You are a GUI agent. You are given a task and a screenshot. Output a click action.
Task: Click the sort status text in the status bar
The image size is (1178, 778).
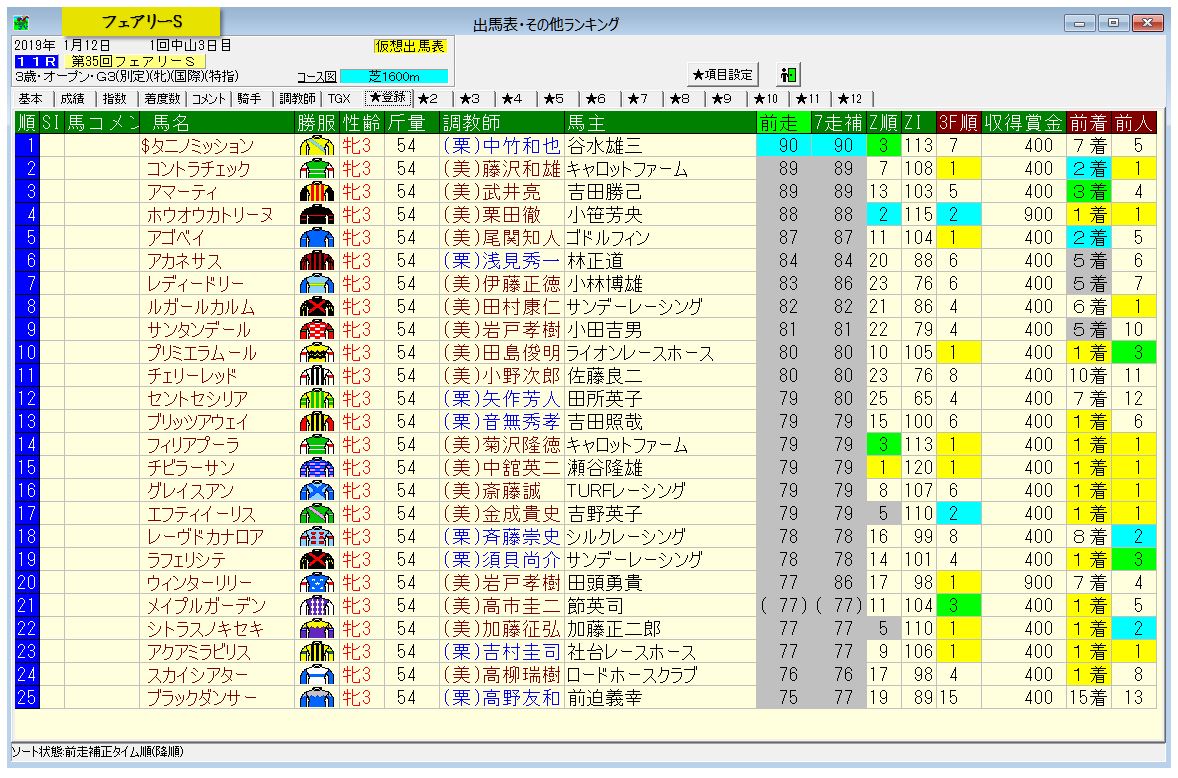pos(98,752)
